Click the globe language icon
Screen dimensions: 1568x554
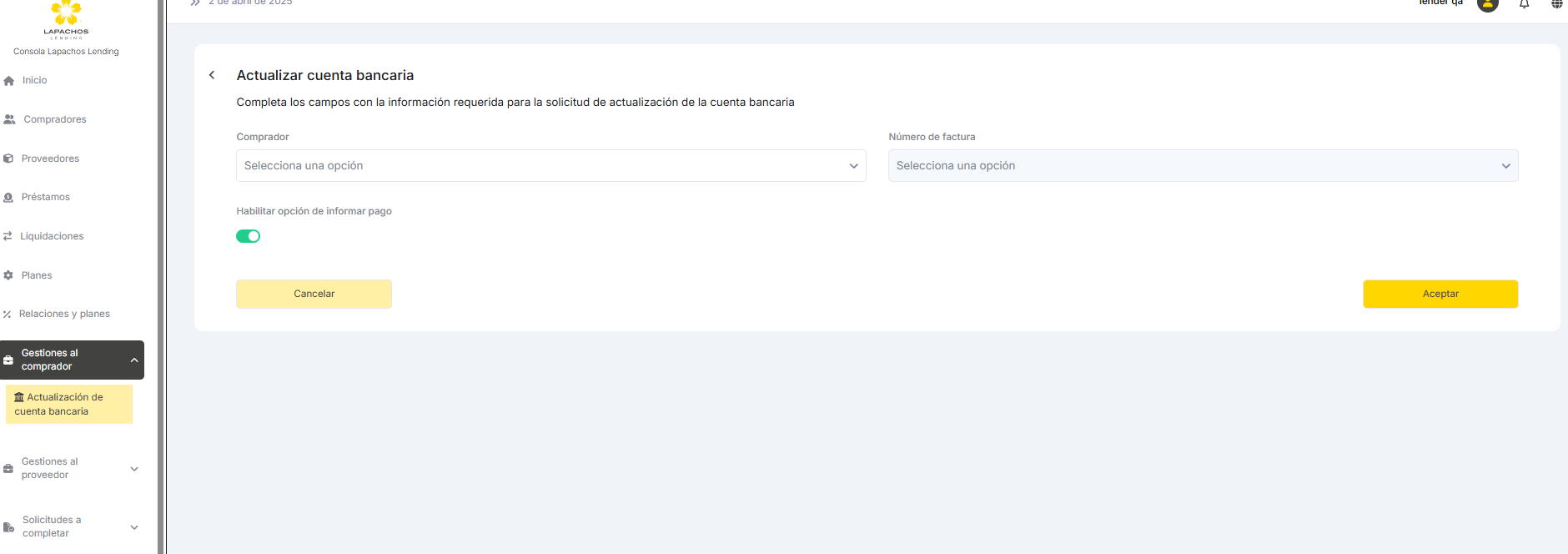tap(1556, 4)
